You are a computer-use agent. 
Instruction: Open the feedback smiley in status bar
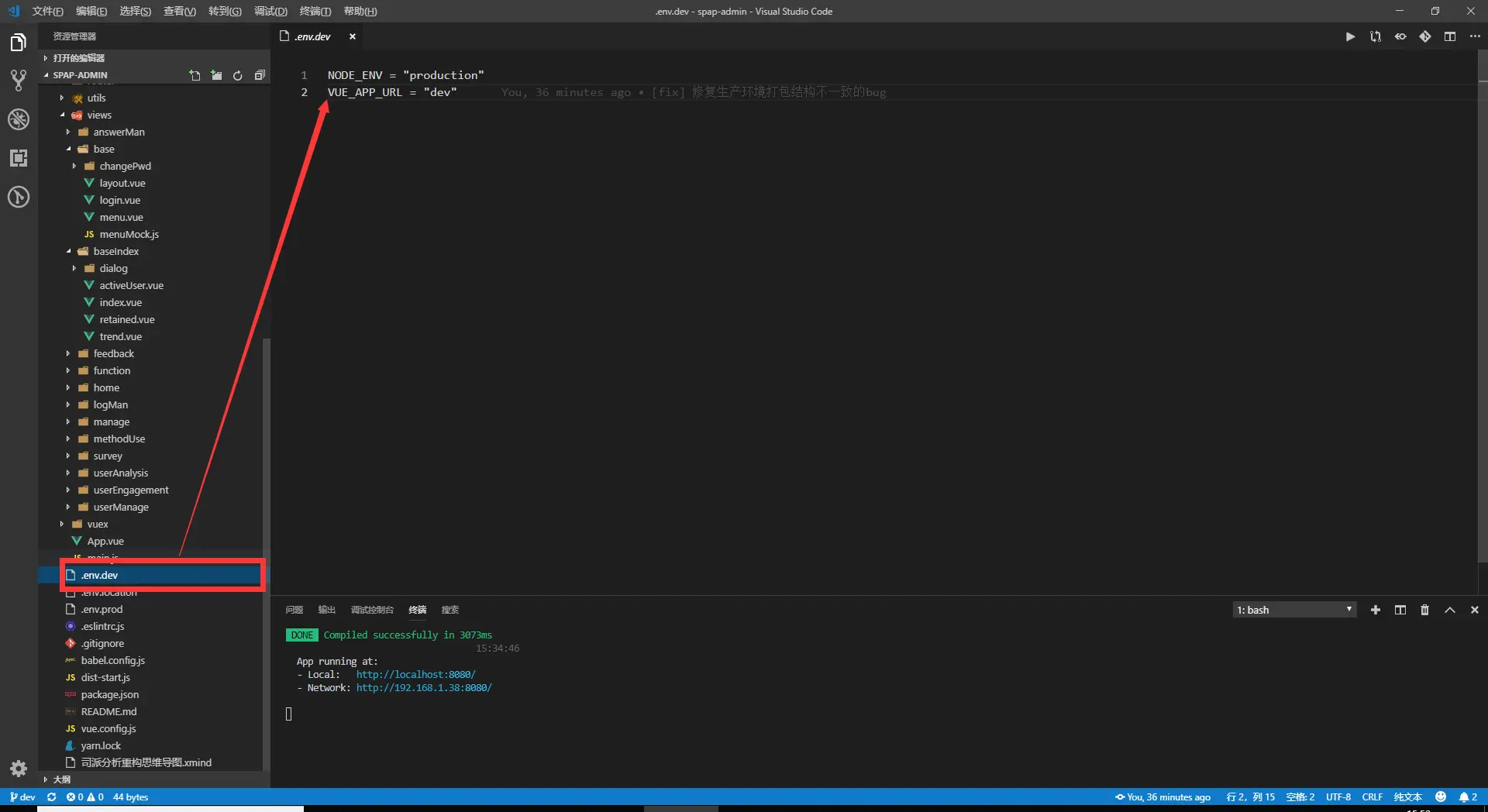pyautogui.click(x=1441, y=797)
